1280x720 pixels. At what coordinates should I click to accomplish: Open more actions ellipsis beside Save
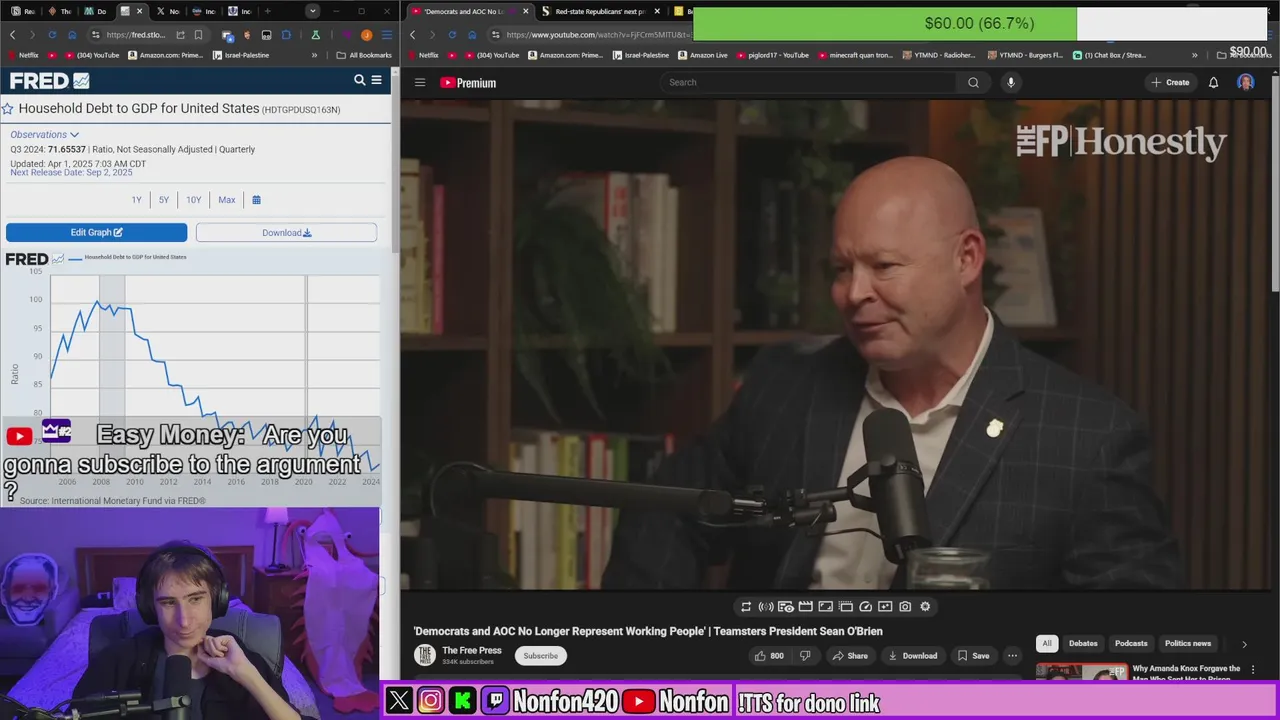pos(1012,656)
